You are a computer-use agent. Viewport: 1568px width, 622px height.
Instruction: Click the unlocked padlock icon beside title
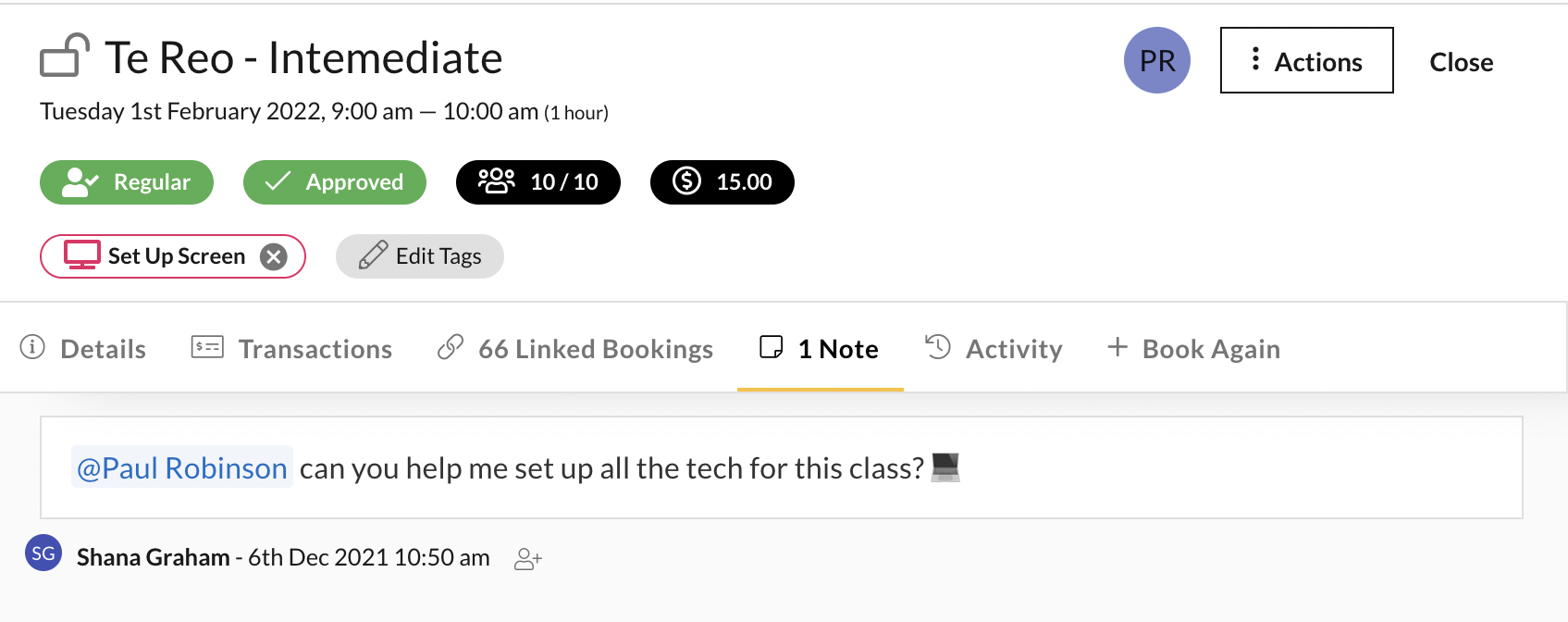65,56
